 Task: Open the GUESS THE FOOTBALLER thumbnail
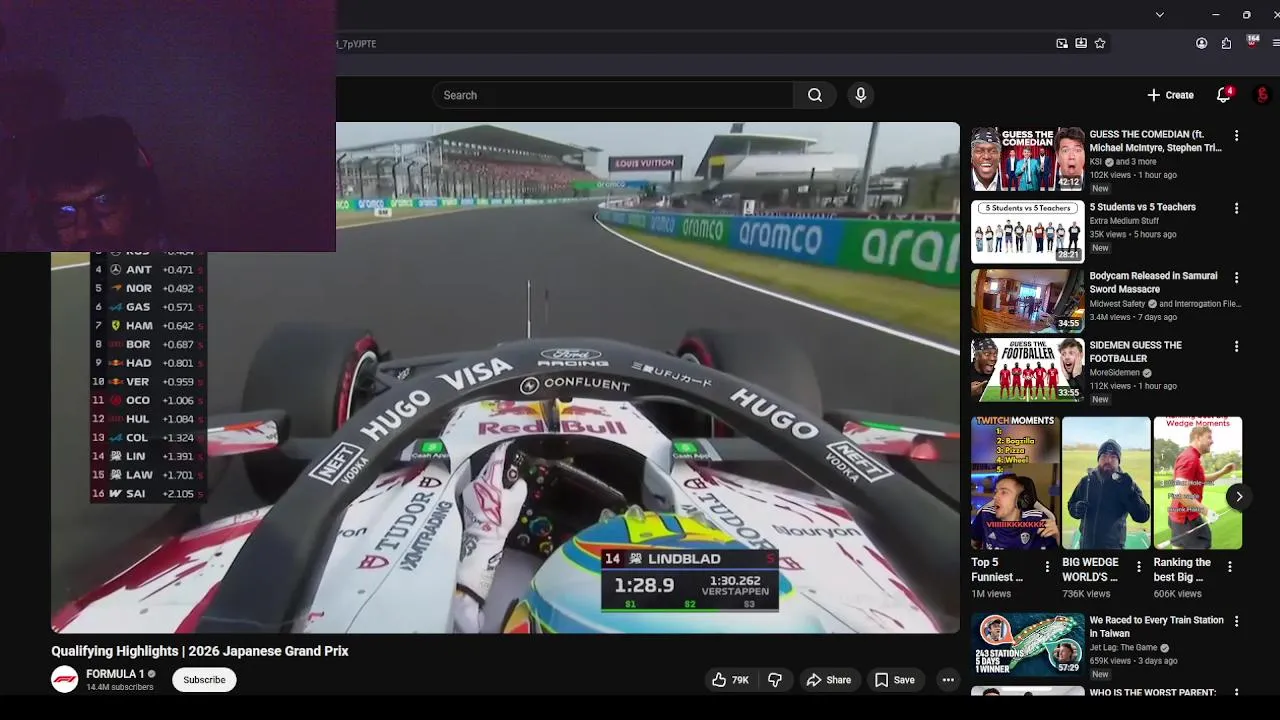click(x=1027, y=370)
